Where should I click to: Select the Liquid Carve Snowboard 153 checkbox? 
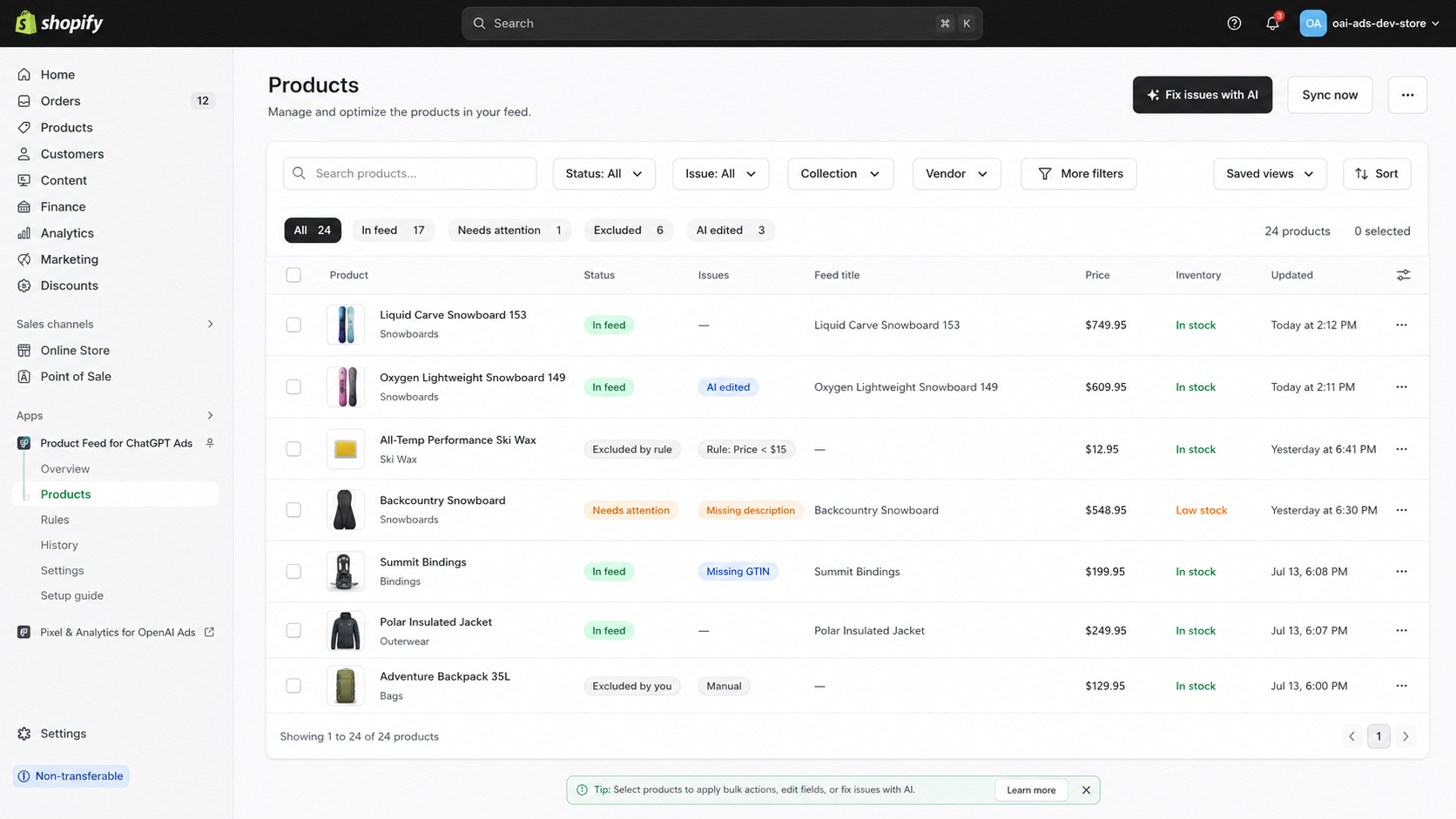click(x=293, y=325)
